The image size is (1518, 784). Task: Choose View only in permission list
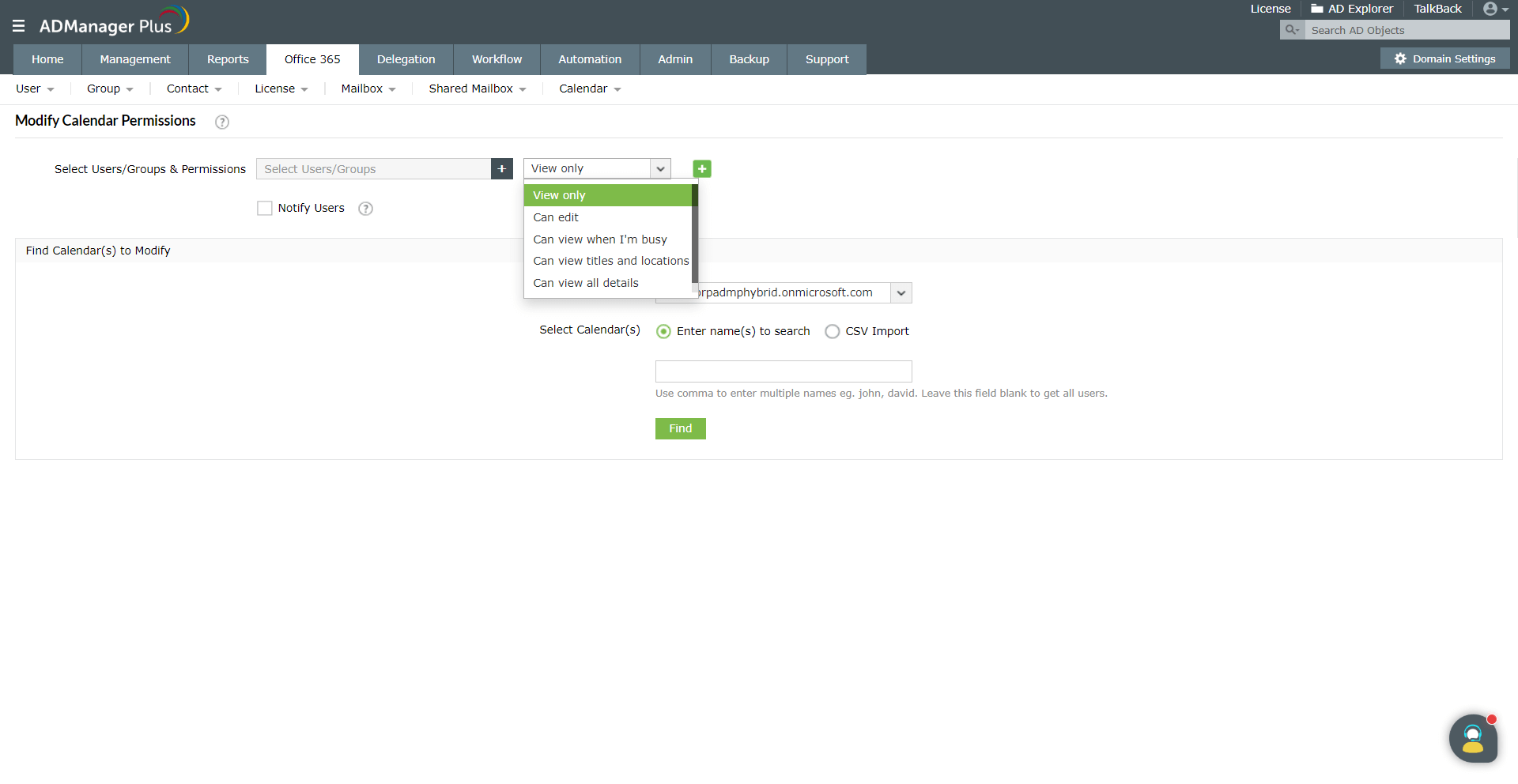click(607, 195)
